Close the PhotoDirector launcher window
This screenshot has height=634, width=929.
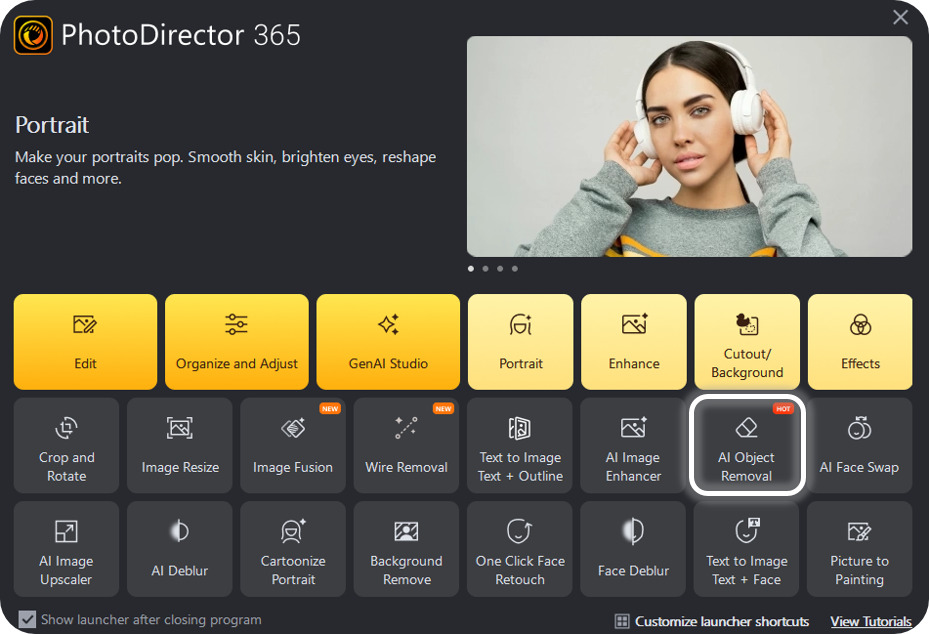pyautogui.click(x=901, y=17)
